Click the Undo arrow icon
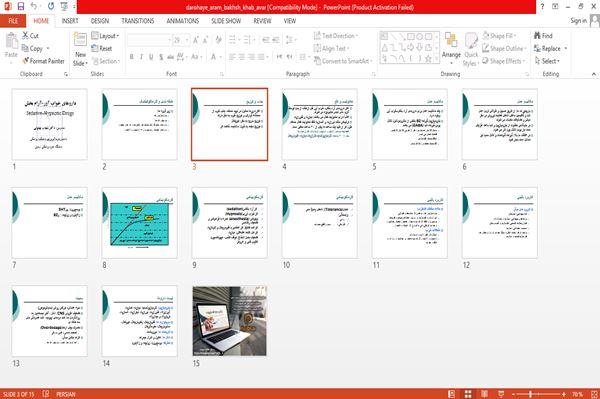The height and width of the screenshot is (399, 600). [x=34, y=7]
